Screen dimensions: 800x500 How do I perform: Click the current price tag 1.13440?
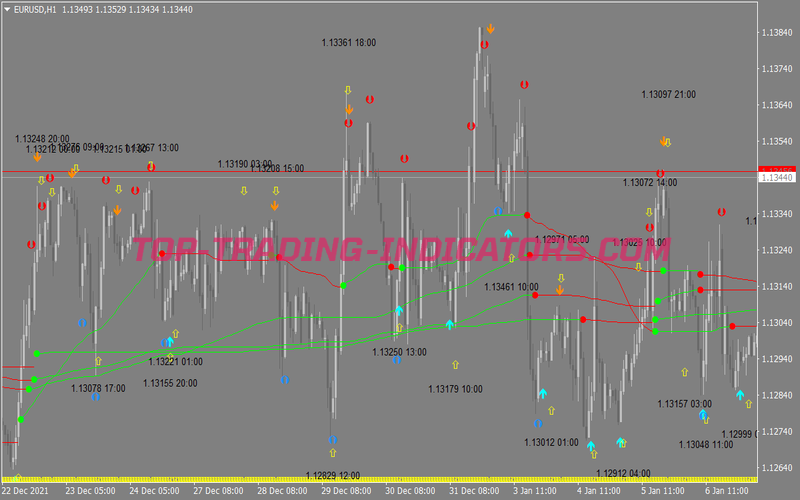pyautogui.click(x=777, y=178)
